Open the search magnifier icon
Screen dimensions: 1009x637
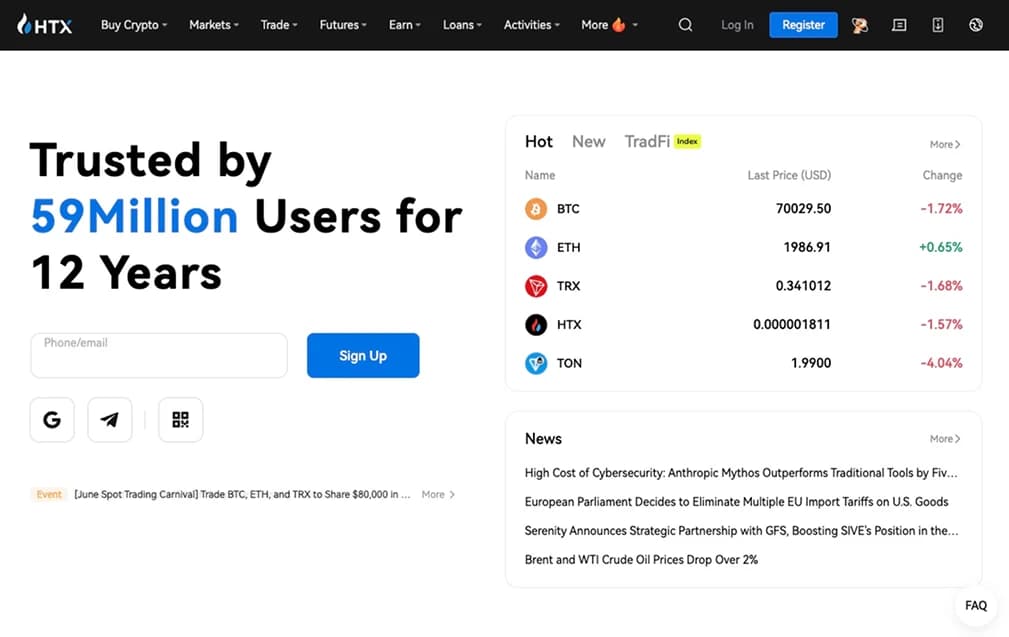[685, 25]
